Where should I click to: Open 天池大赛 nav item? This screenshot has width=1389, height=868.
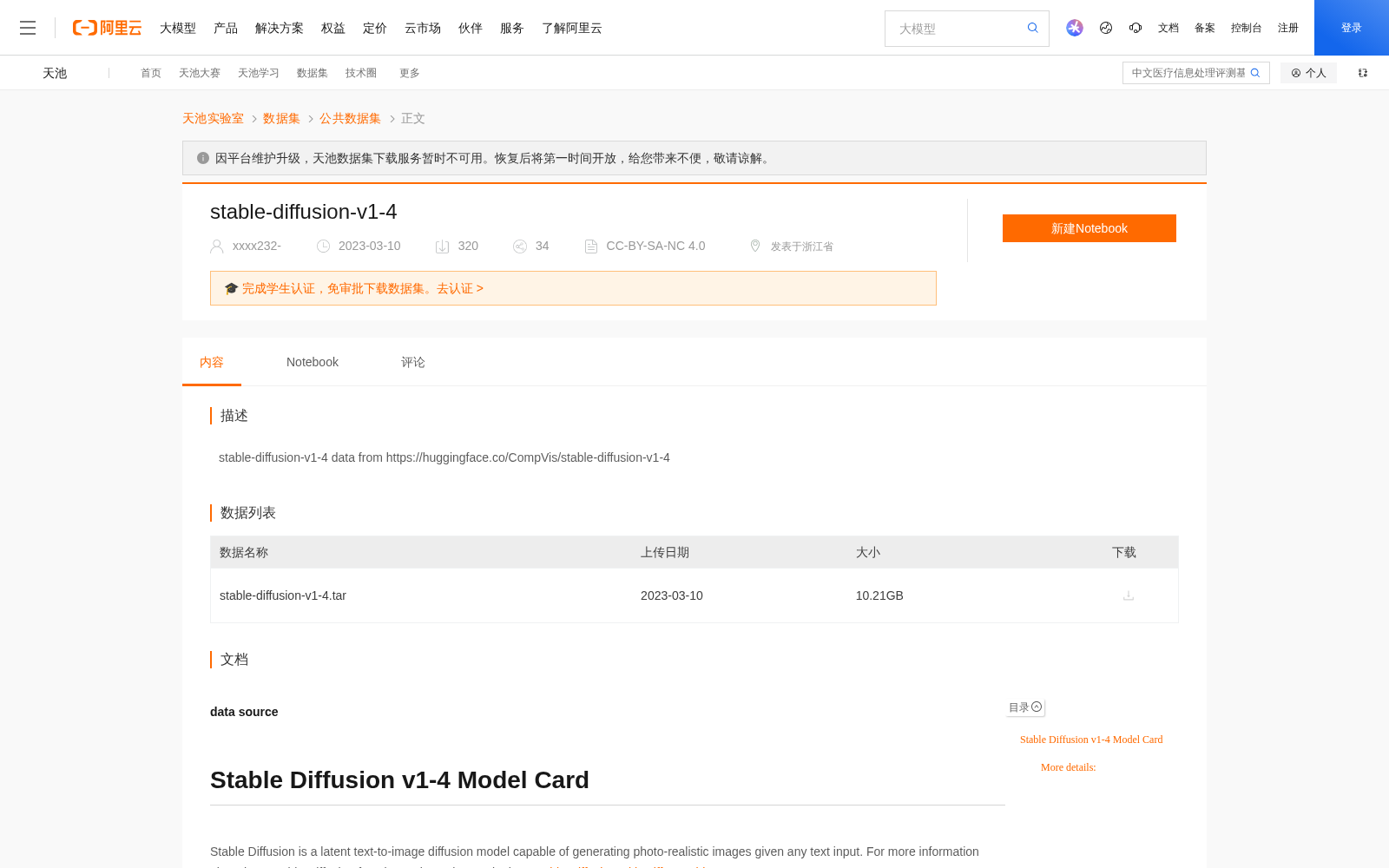(200, 73)
